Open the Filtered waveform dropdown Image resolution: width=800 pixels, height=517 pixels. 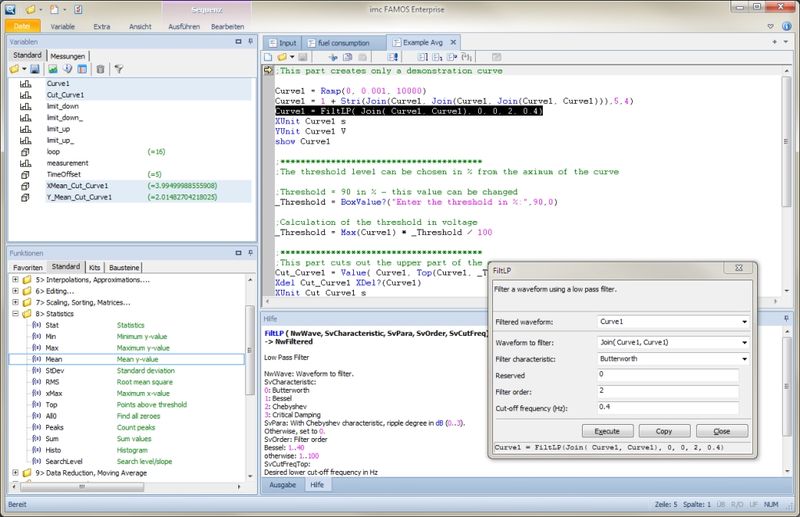click(744, 322)
